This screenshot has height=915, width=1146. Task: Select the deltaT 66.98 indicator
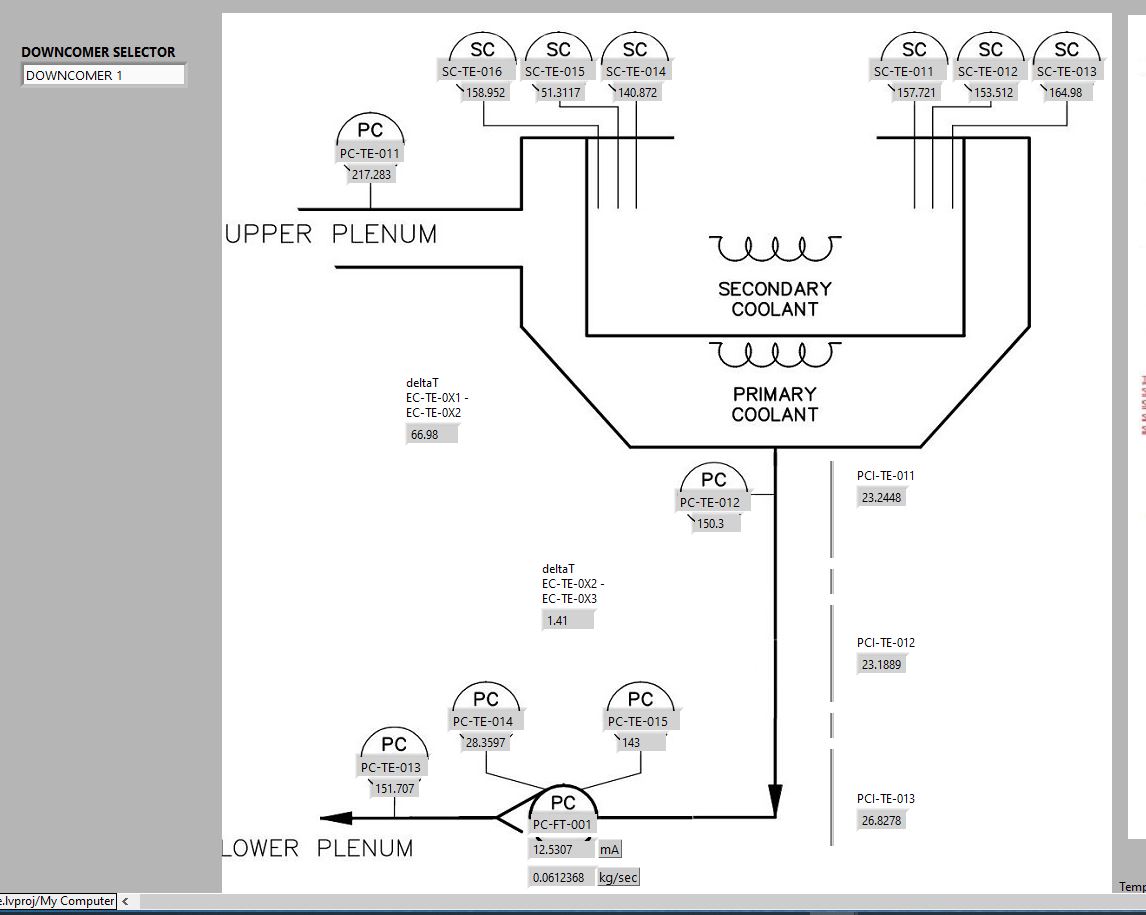tap(430, 435)
